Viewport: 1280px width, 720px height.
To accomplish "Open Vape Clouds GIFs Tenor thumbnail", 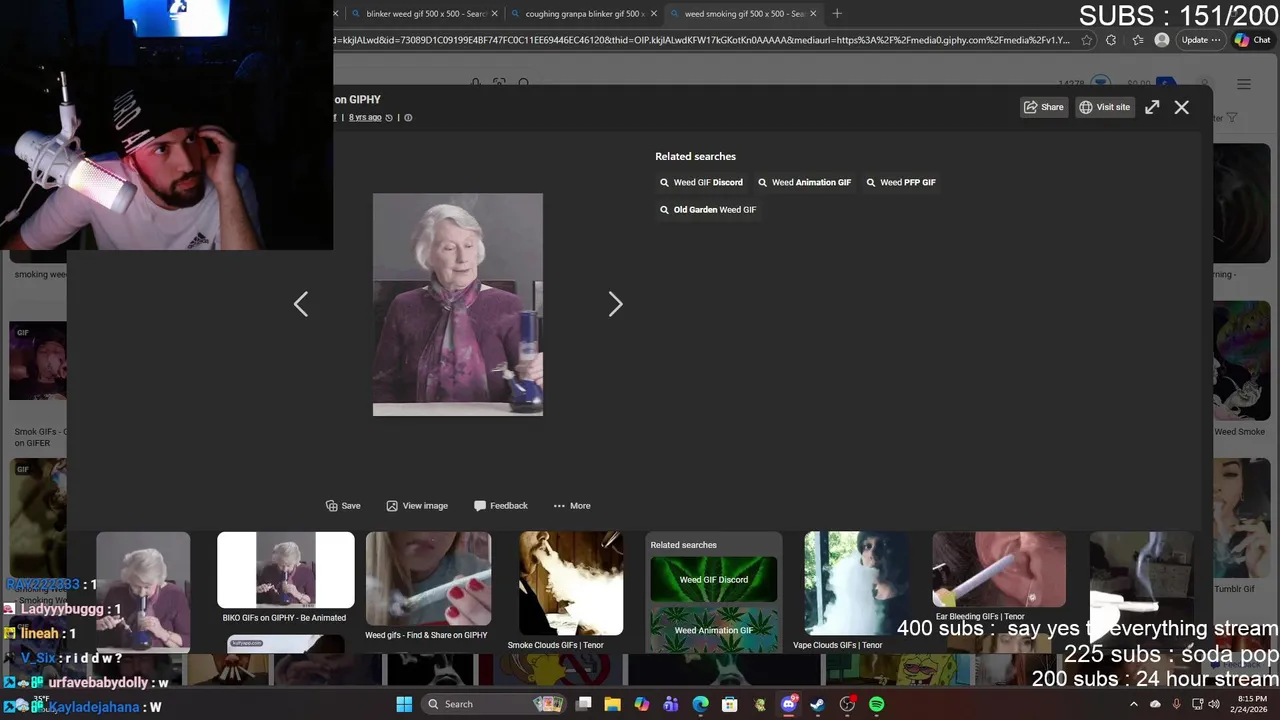I will tap(856, 584).
